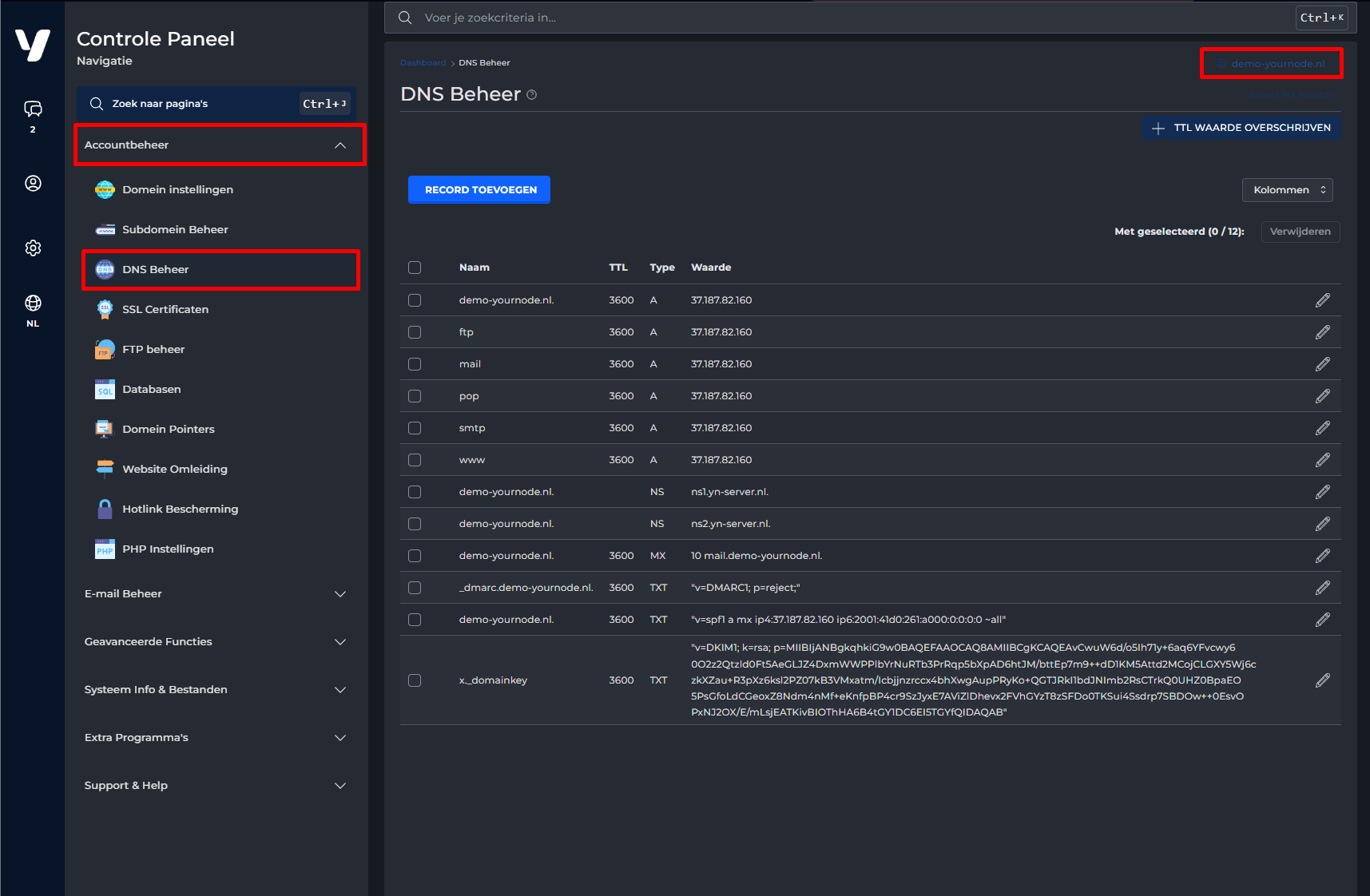Expand the E-mail Beheer section

(x=216, y=594)
